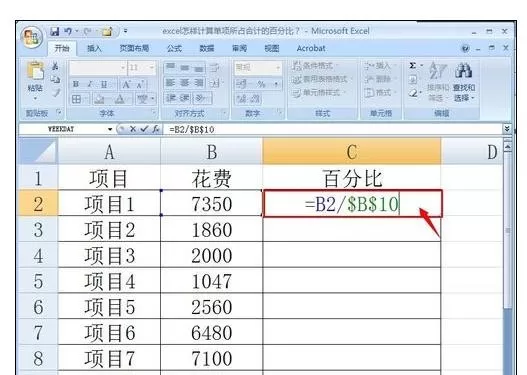Switch to the Acrobat tab
Image resolution: width=527 pixels, height=375 pixels.
coord(311,48)
